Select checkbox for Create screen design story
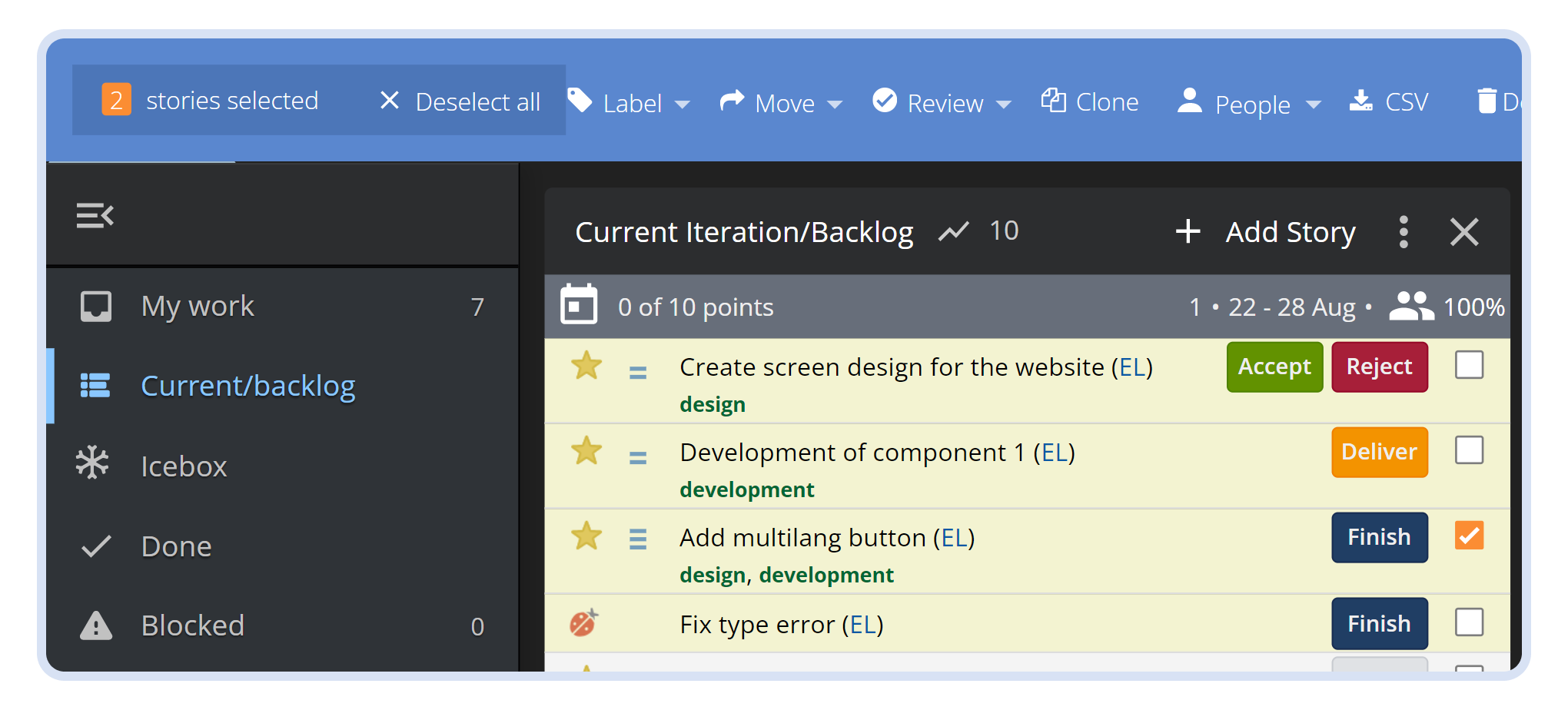The width and height of the screenshot is (1568, 710). [1469, 365]
